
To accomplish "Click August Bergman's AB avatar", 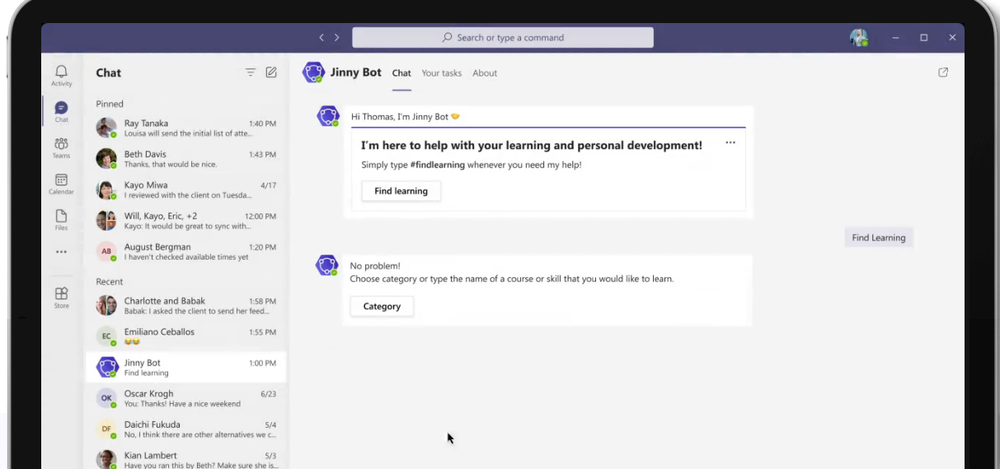I will (x=107, y=251).
